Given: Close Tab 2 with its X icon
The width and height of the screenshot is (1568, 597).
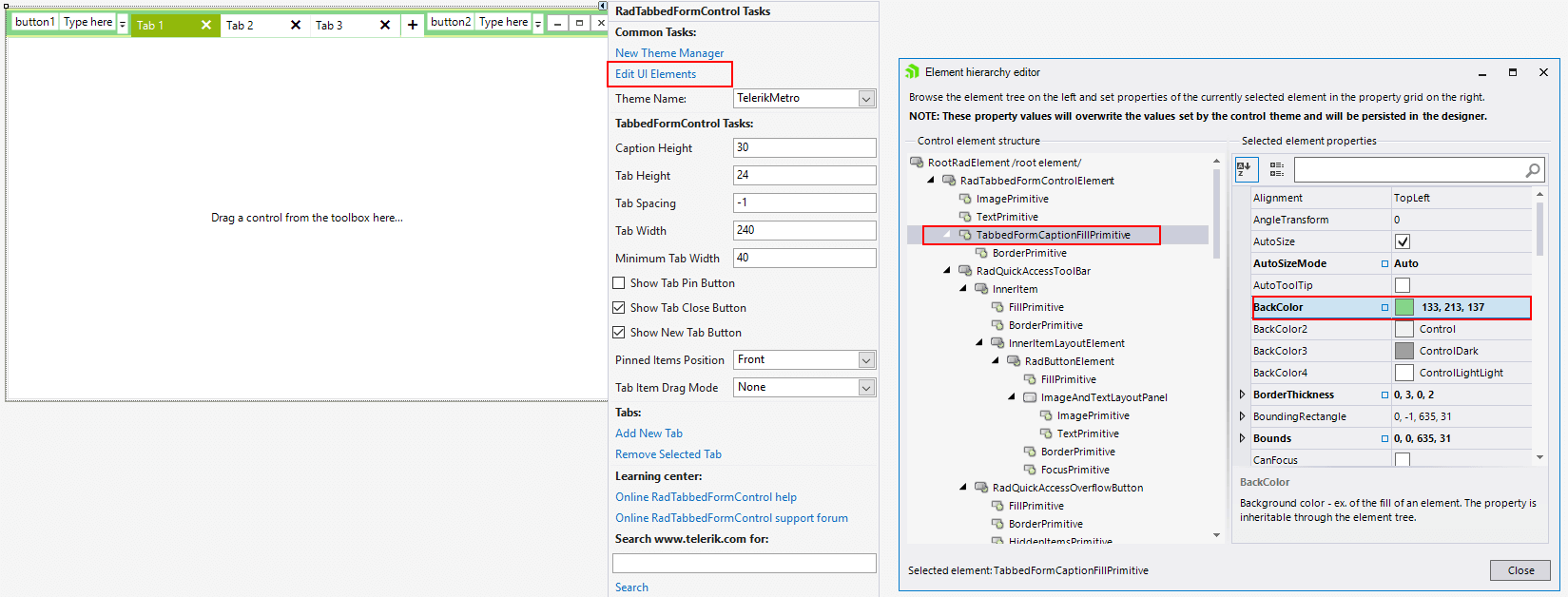Looking at the screenshot, I should [296, 26].
